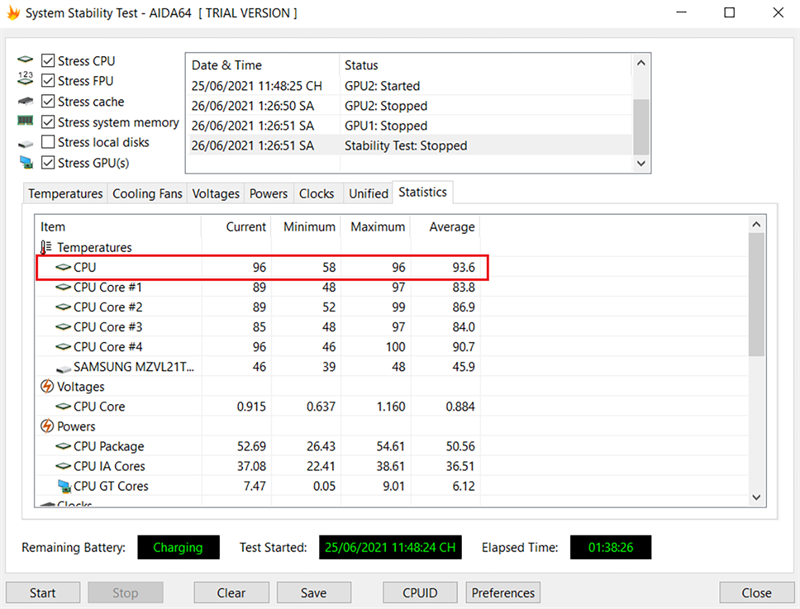Click the Average column header
Screen dimensions: 800x609
click(445, 227)
